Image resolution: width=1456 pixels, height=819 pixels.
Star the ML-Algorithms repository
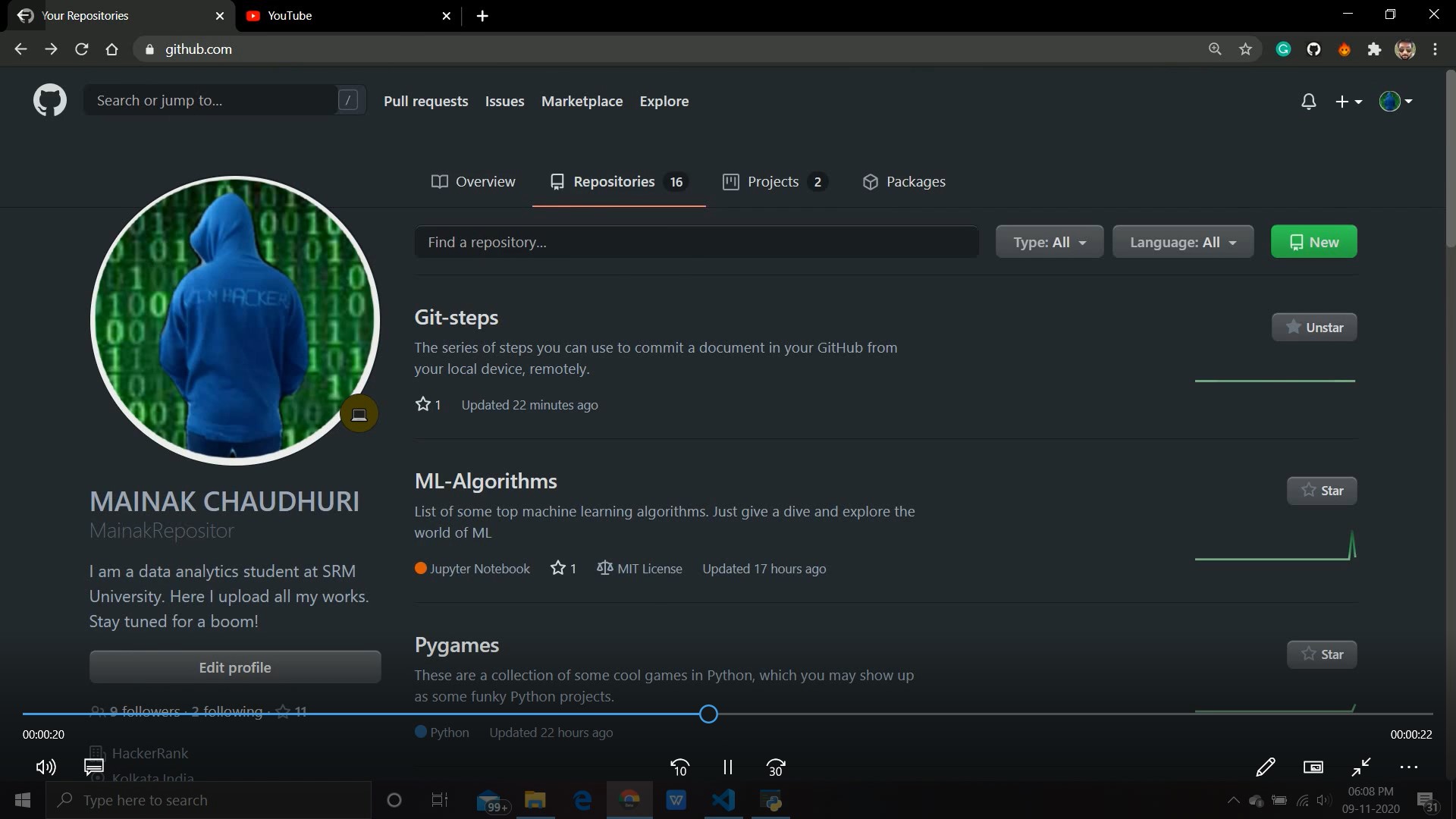pyautogui.click(x=1322, y=491)
